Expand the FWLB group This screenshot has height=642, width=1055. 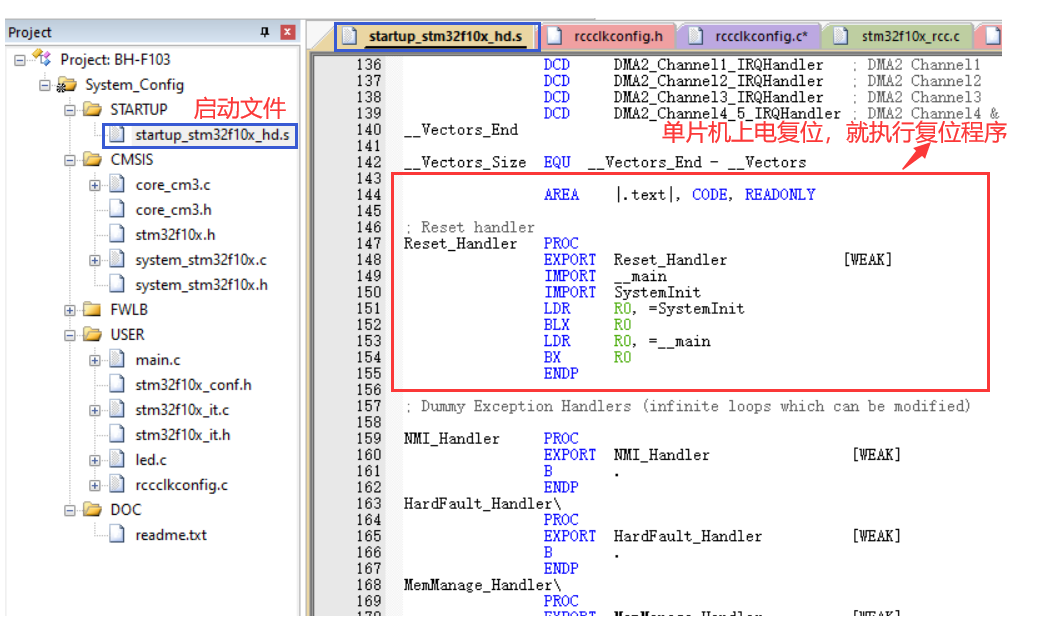pos(67,309)
